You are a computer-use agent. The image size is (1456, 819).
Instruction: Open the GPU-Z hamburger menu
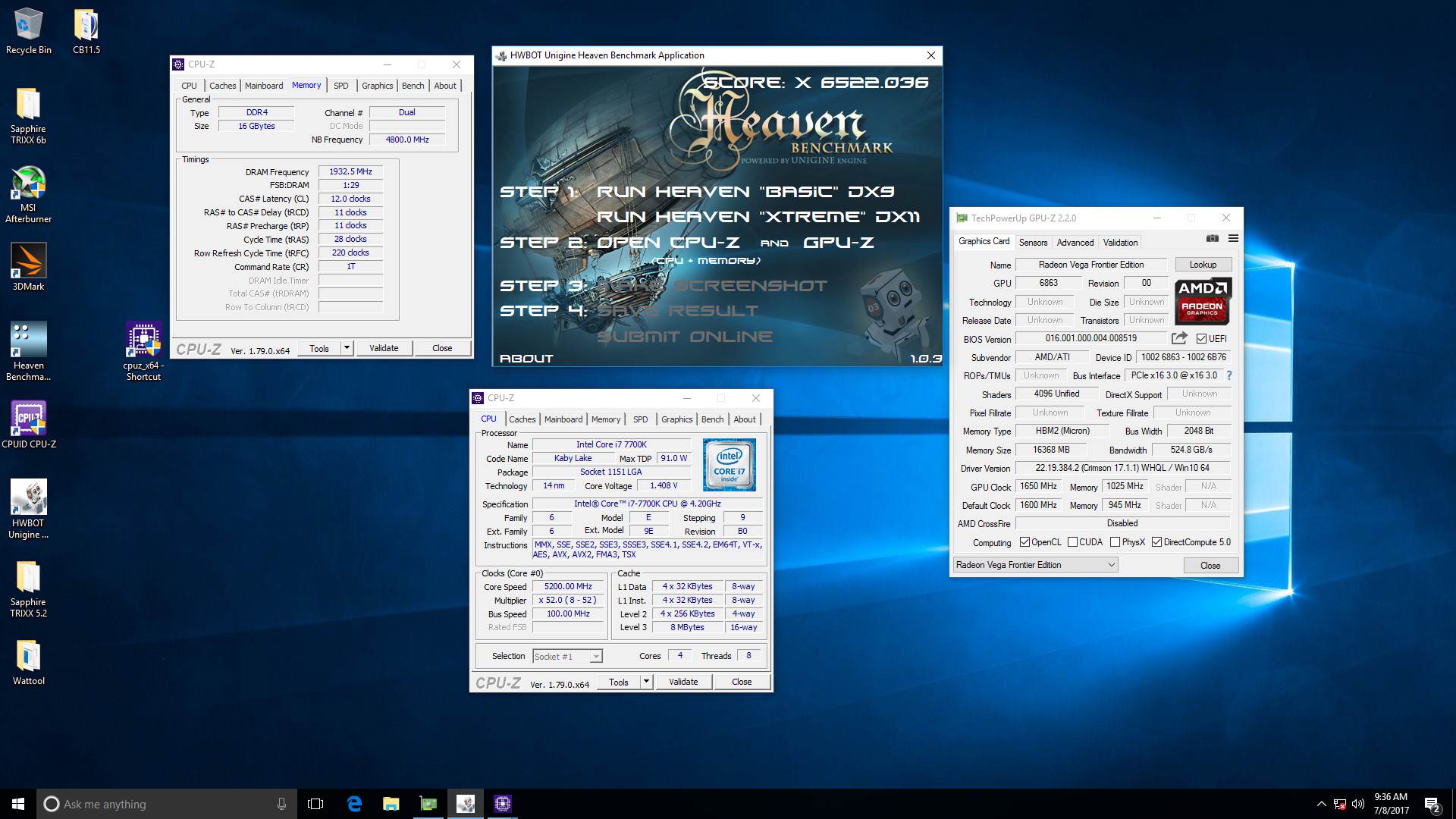click(1233, 238)
